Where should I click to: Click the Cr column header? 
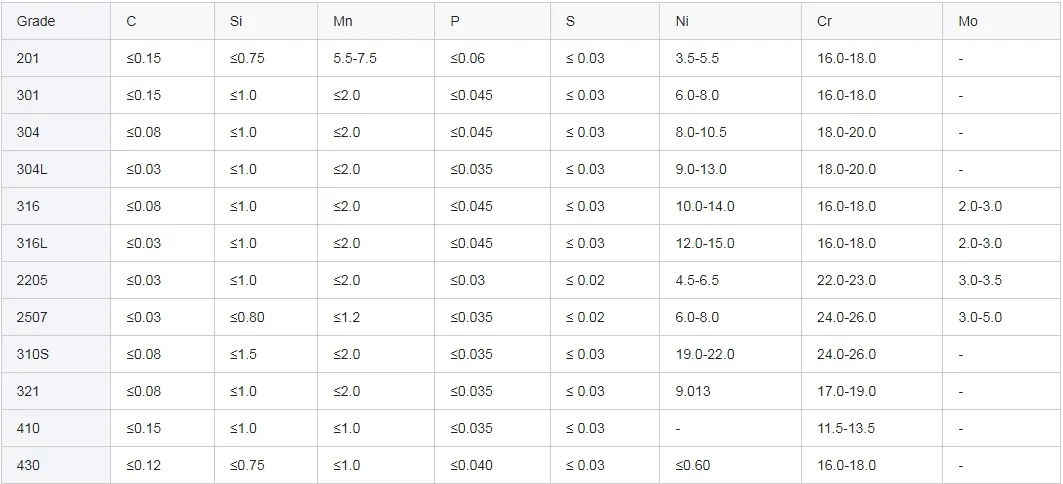[824, 21]
